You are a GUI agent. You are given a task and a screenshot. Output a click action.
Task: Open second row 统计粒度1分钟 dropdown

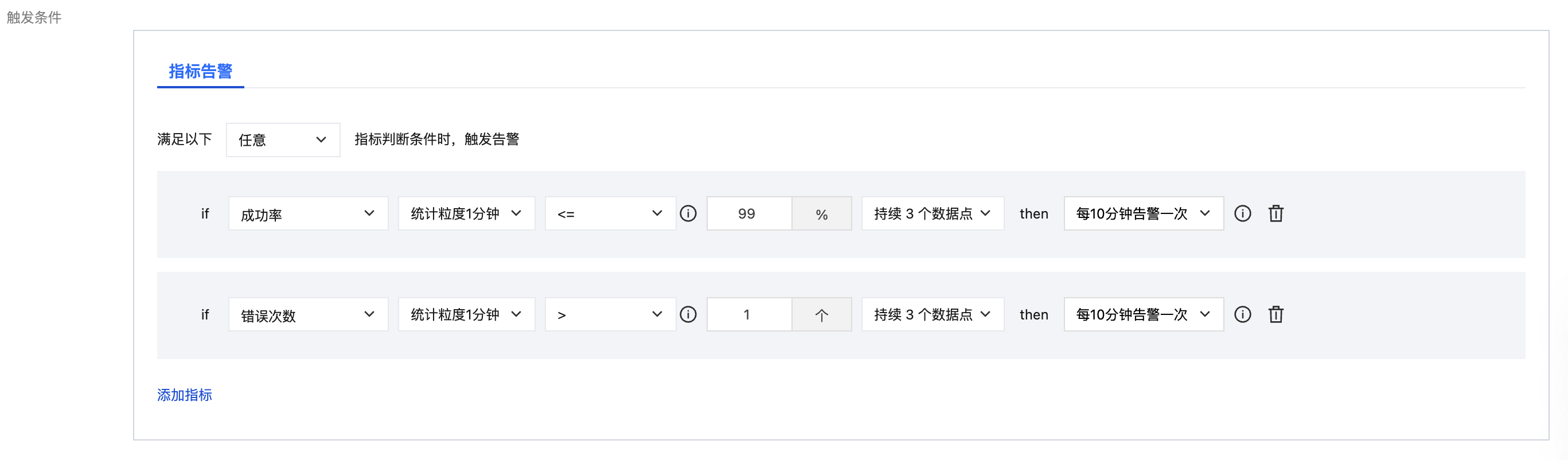466,314
